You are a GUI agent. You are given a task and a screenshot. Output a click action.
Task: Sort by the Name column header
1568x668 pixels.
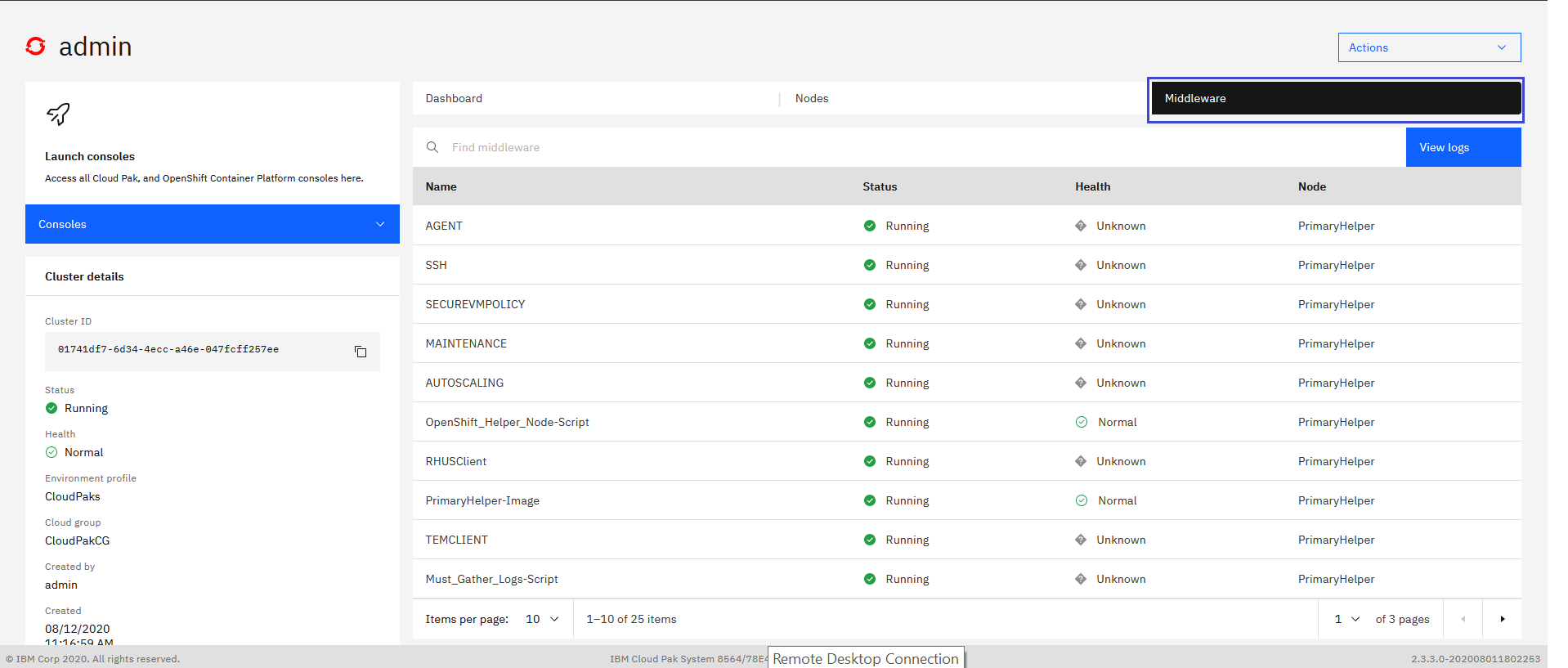pyautogui.click(x=441, y=186)
